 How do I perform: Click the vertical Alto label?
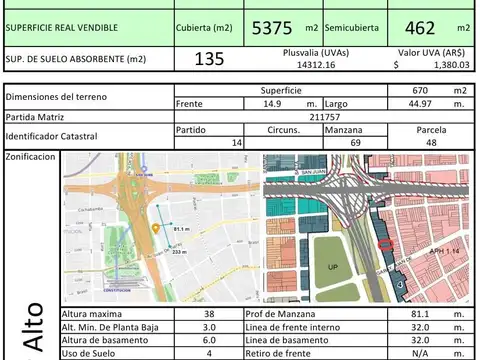click(x=33, y=327)
